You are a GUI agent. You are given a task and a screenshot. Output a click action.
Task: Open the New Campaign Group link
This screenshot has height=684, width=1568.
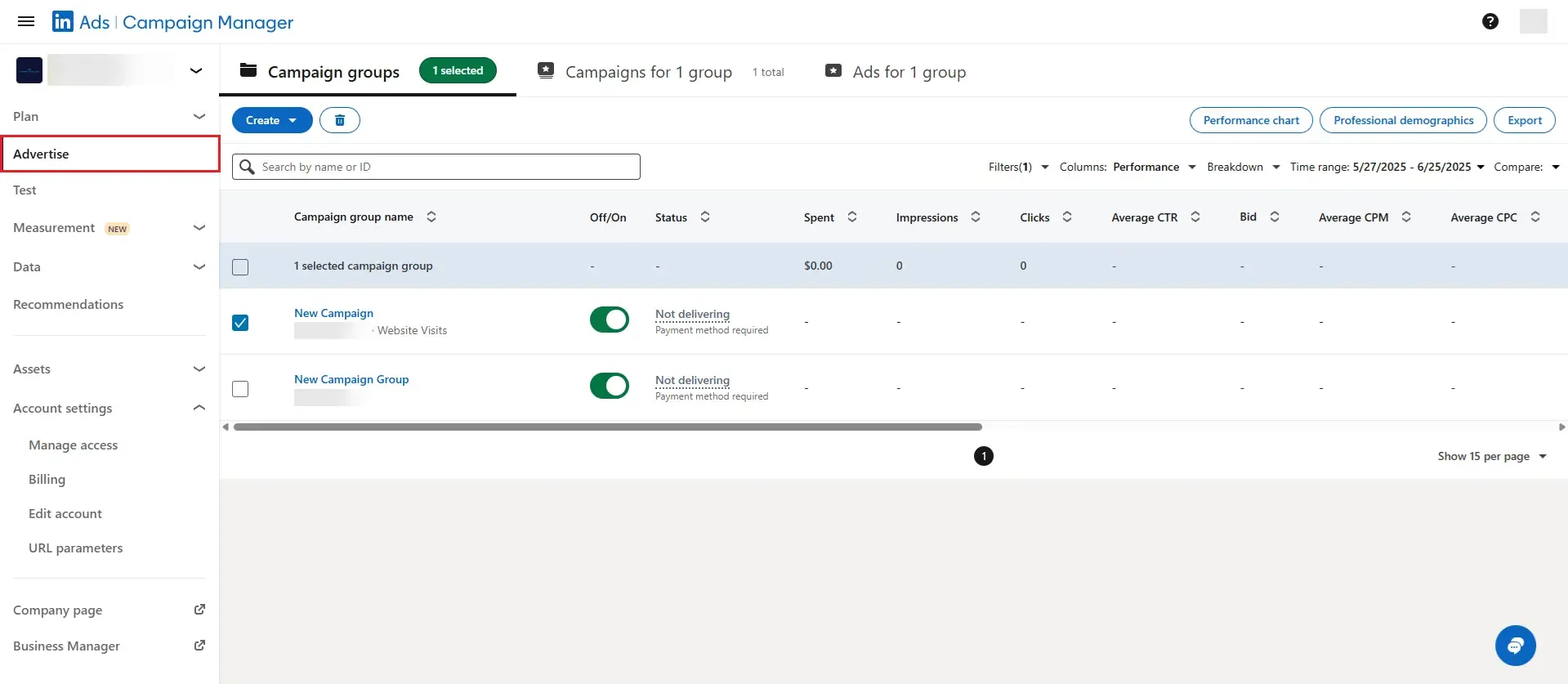click(351, 379)
